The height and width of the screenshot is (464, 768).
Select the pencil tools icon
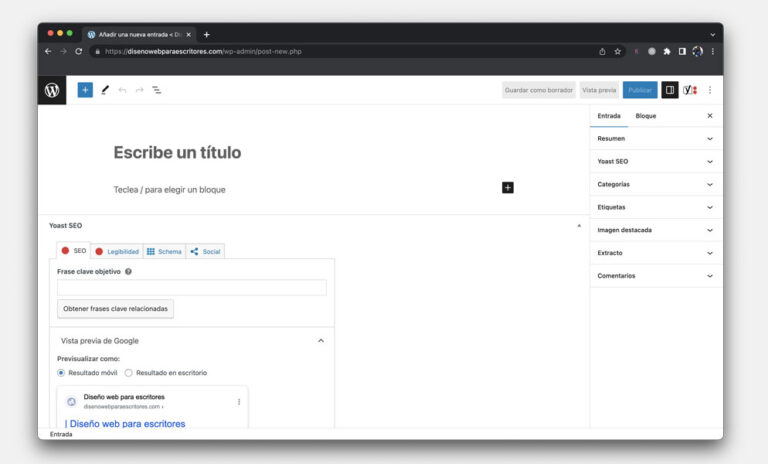105,90
